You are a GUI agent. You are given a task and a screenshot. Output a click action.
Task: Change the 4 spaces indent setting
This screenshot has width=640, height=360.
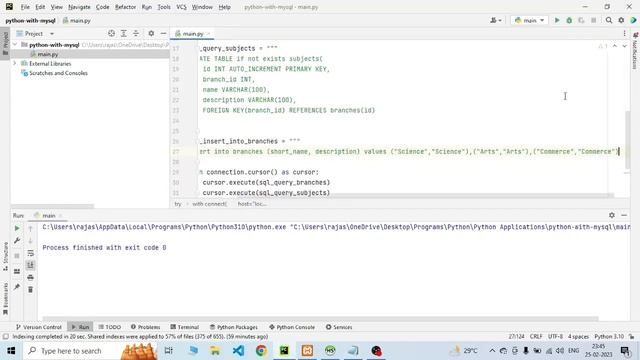(x=578, y=337)
